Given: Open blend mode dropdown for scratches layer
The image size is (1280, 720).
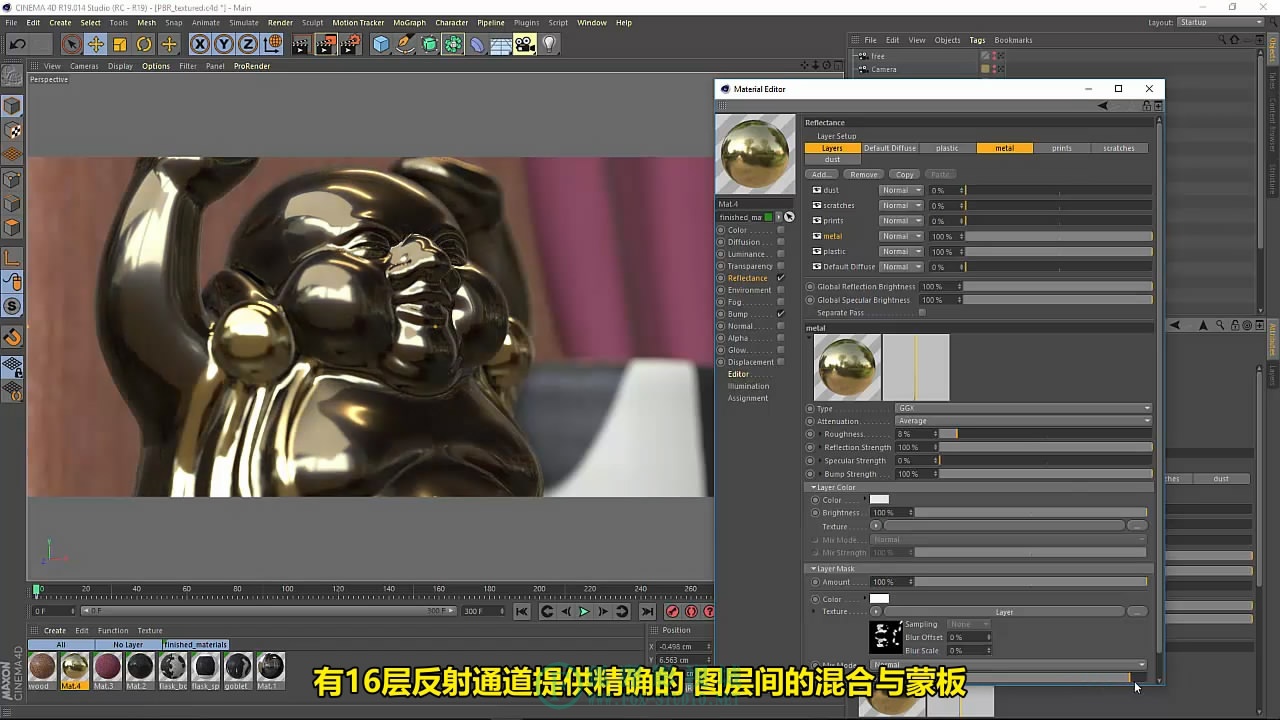Looking at the screenshot, I should coord(900,205).
